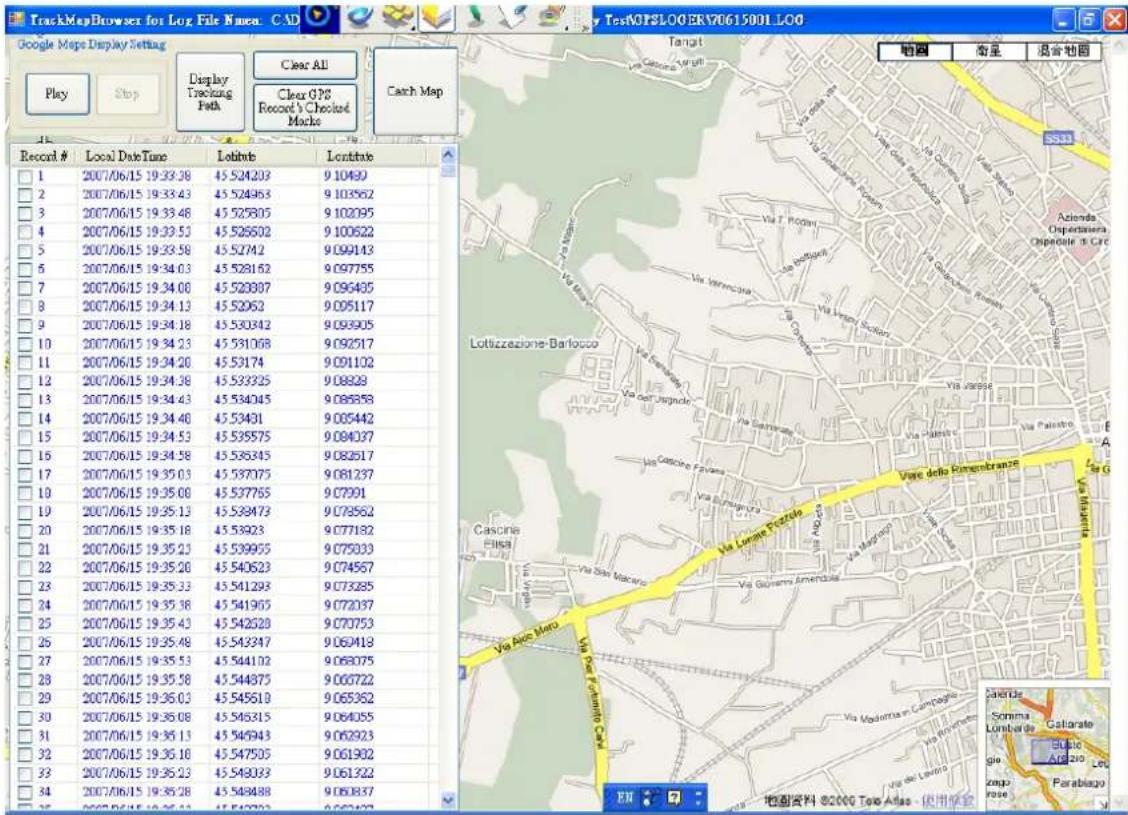The height and width of the screenshot is (815, 1128).
Task: Open the 使用條款 terms link on map
Action: pos(947,801)
